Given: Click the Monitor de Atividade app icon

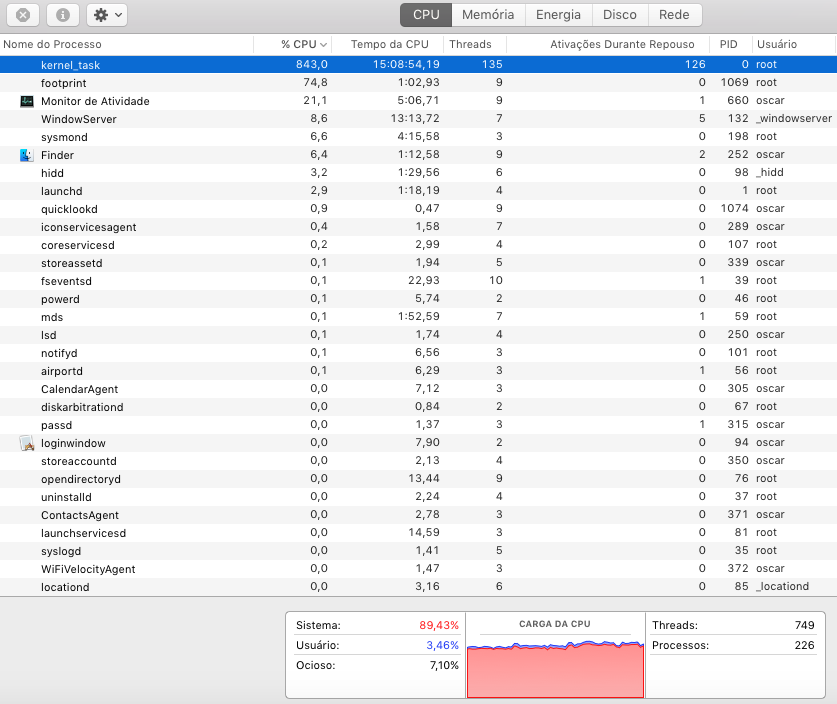Looking at the screenshot, I should pyautogui.click(x=27, y=101).
